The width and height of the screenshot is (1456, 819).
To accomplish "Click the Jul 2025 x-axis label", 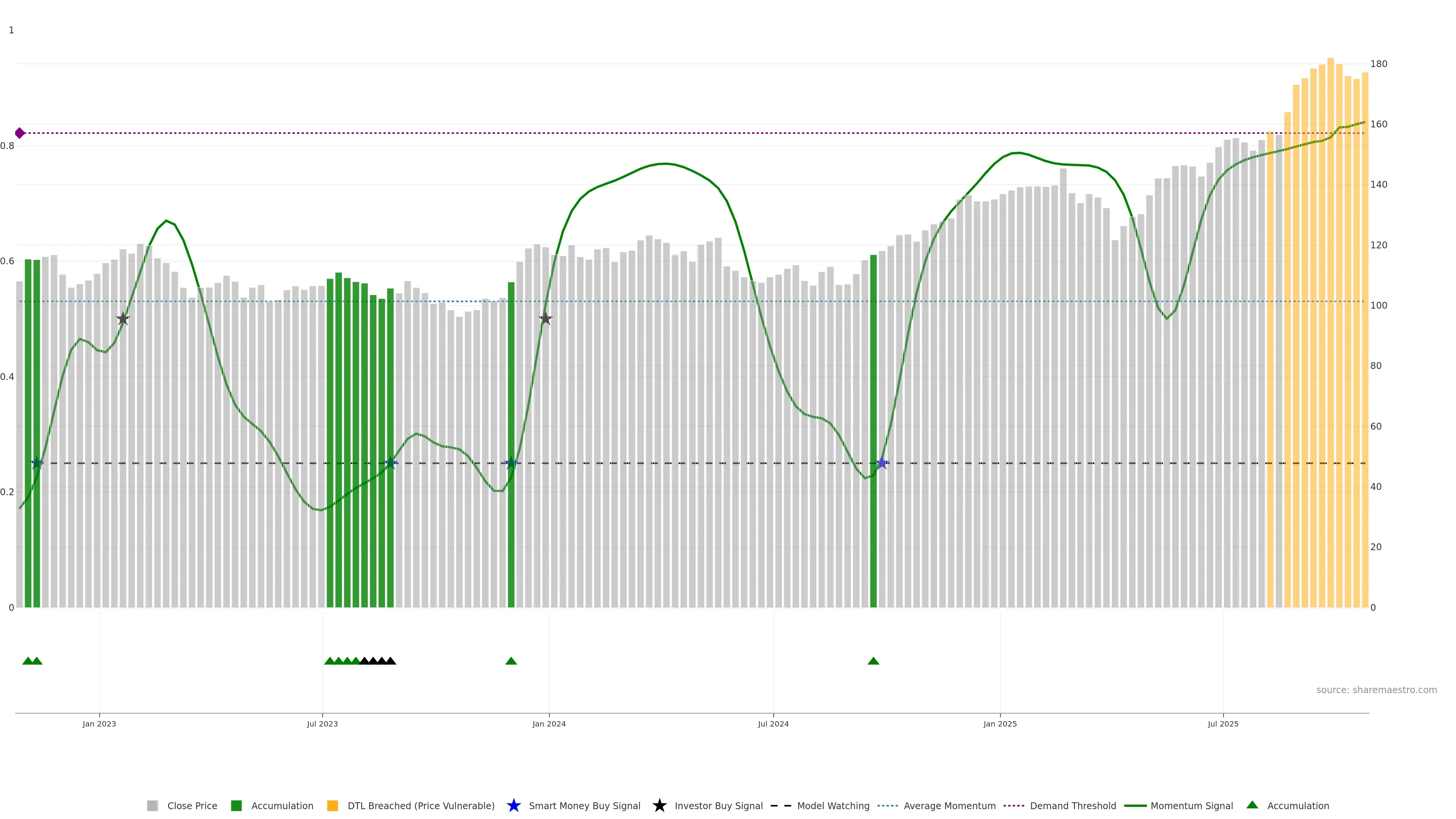I will tap(1222, 723).
